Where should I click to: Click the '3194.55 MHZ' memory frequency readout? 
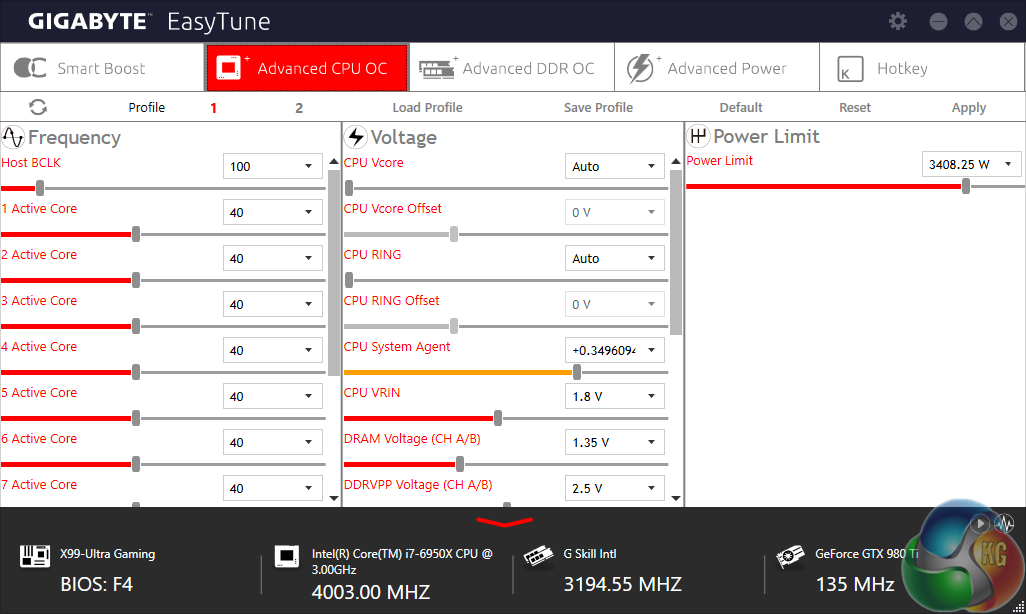click(x=623, y=584)
